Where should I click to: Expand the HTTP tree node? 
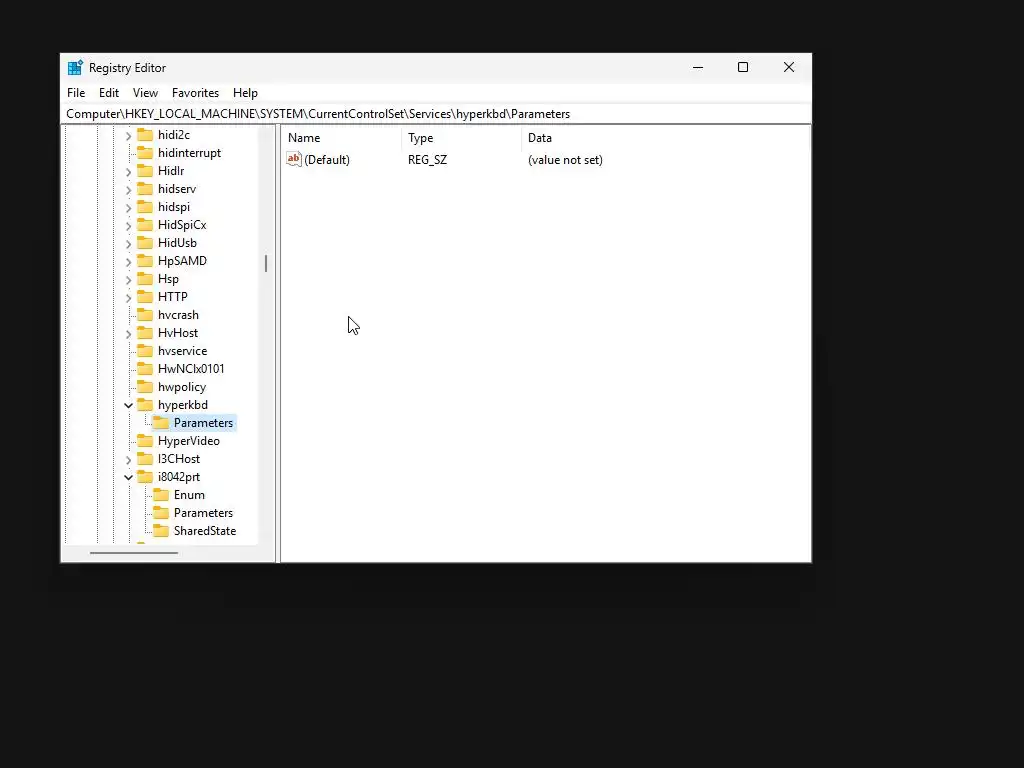(x=129, y=298)
